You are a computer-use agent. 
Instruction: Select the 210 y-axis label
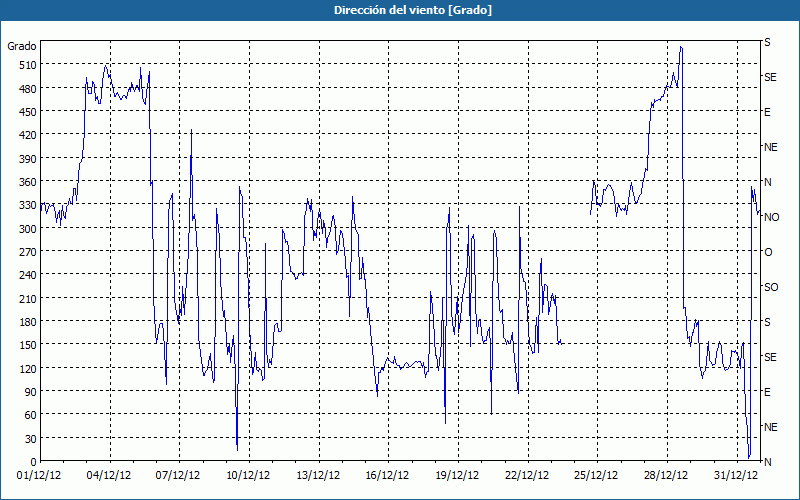28,298
